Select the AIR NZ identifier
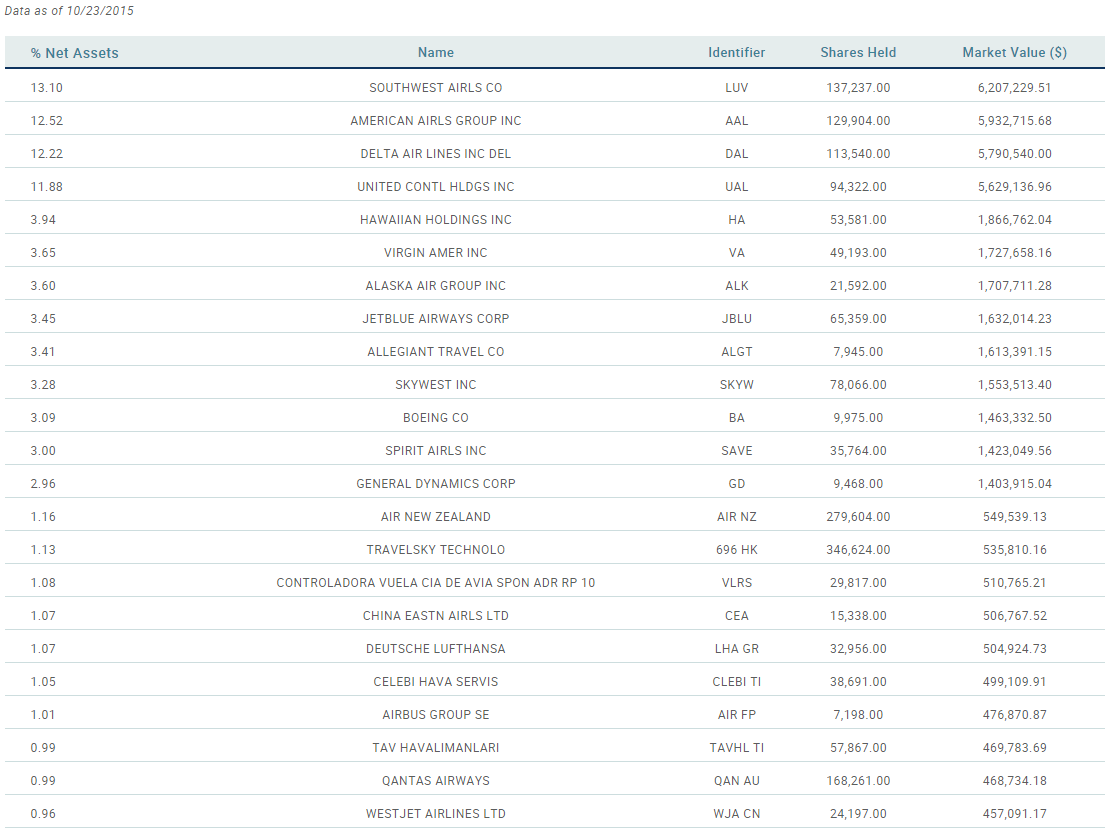The width and height of the screenshot is (1119, 838). point(736,516)
